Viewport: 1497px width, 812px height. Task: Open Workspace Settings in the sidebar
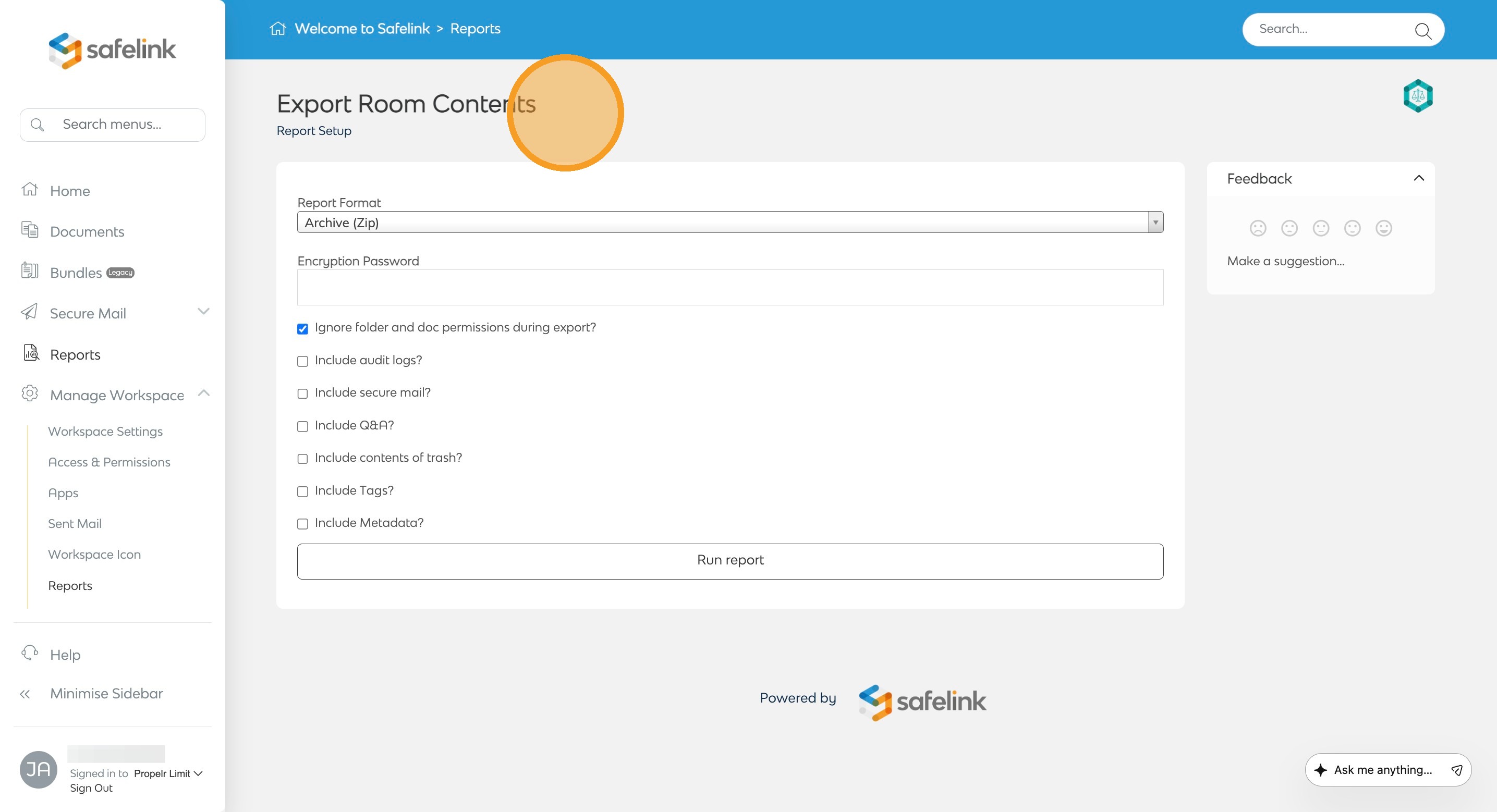pyautogui.click(x=105, y=432)
